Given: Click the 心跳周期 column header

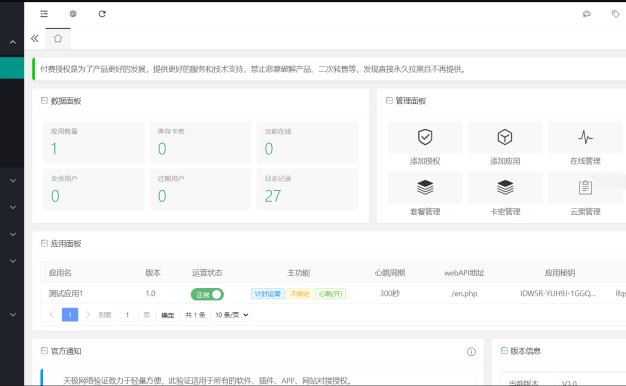Looking at the screenshot, I should click(x=390, y=273).
